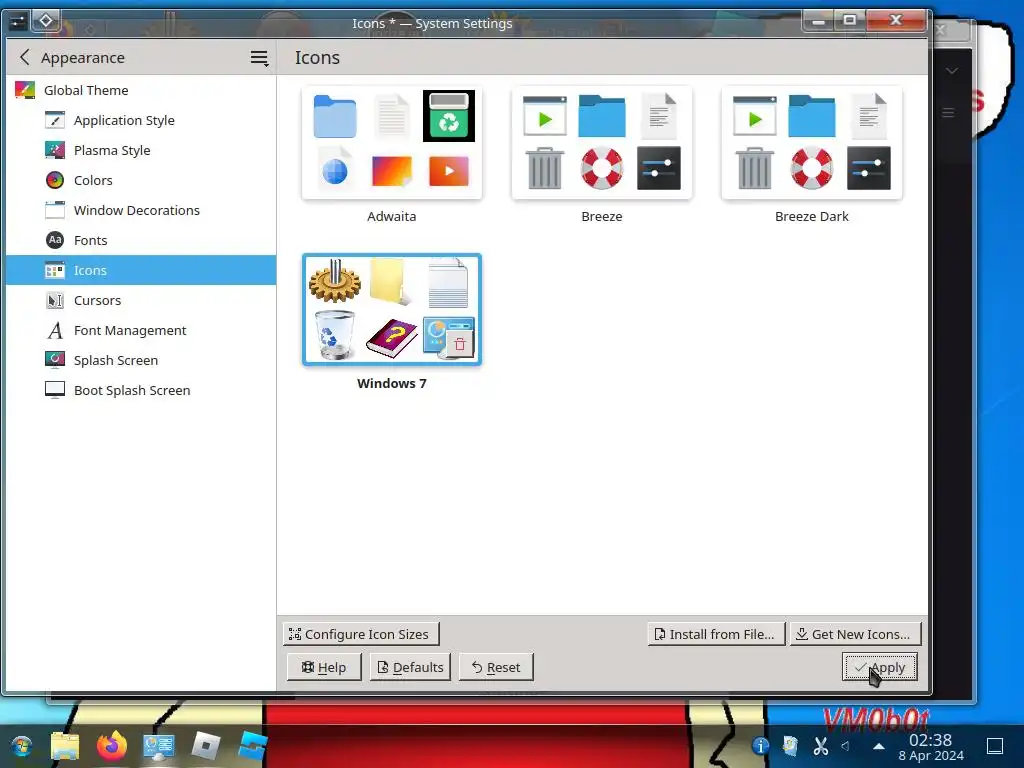The width and height of the screenshot is (1024, 768).
Task: Click Install from File button
Action: click(x=716, y=634)
